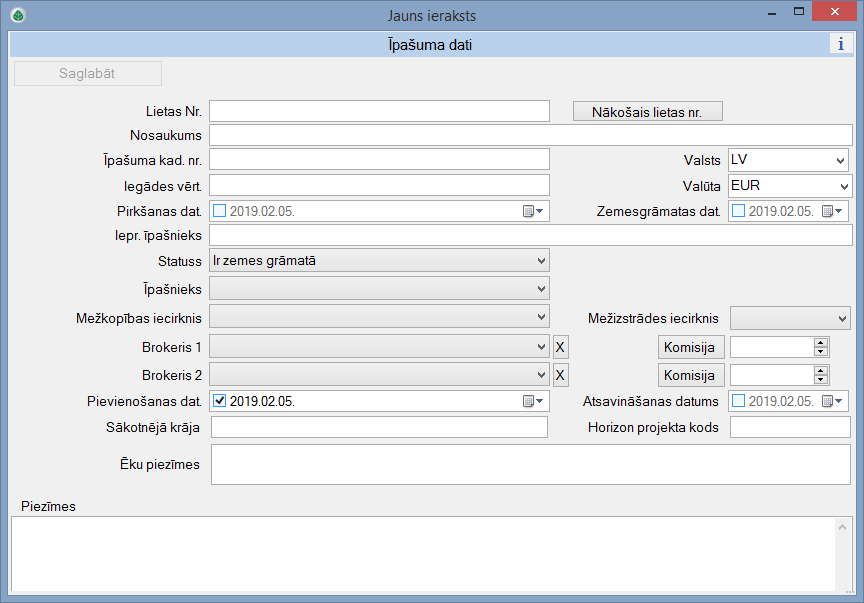Clear Brokeris 1 with X button

[x=561, y=347]
